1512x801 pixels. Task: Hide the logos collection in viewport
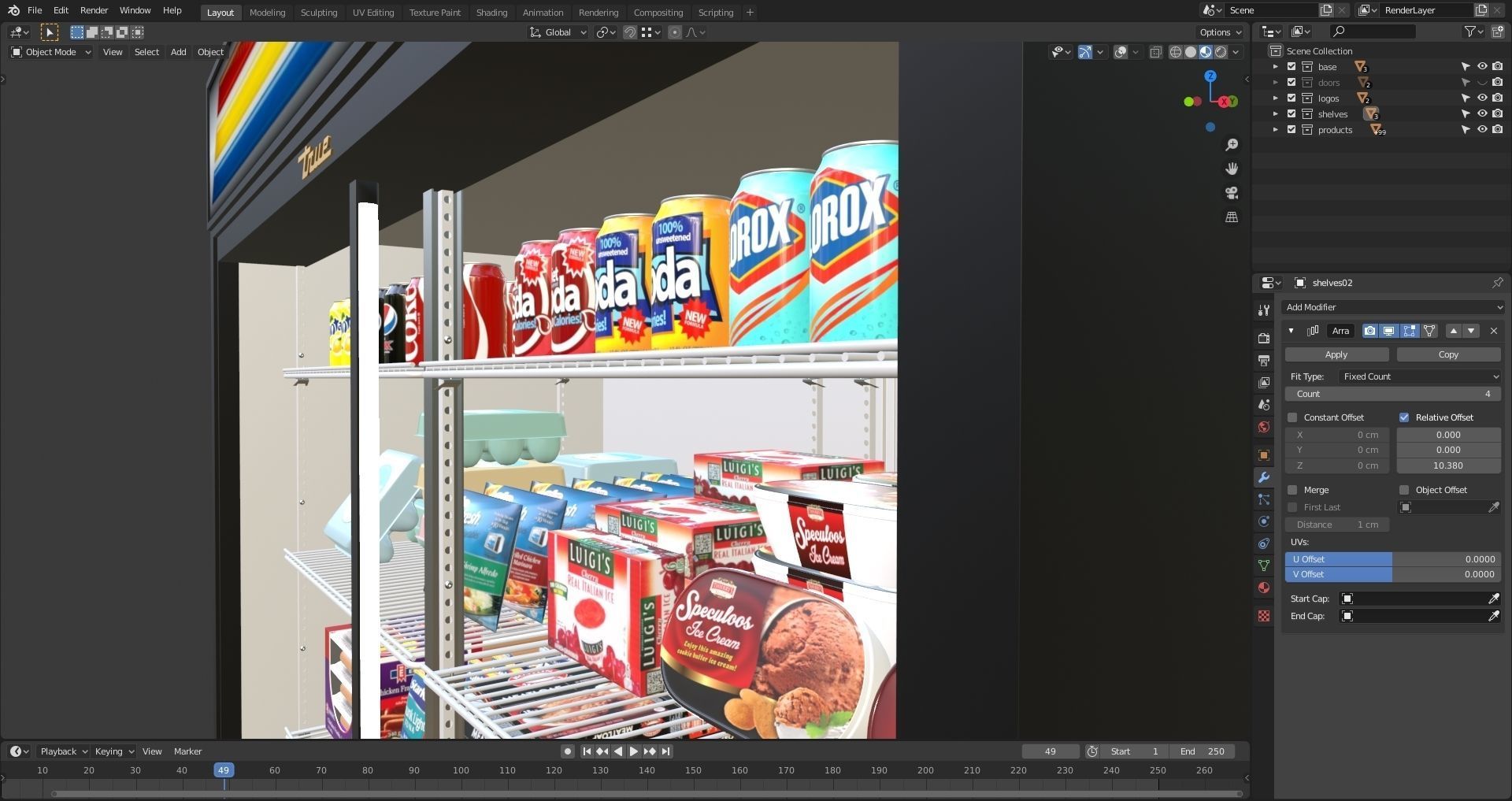click(x=1482, y=98)
